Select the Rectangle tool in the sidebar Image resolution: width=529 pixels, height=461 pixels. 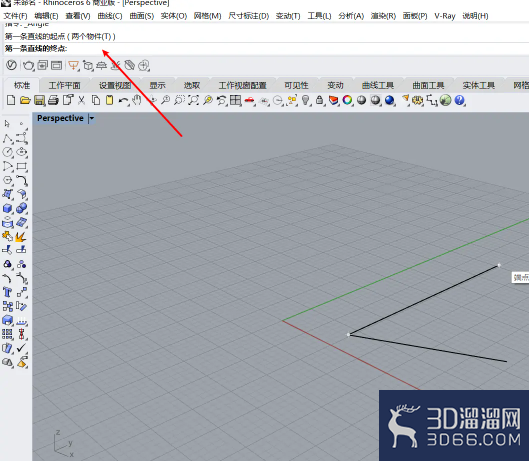(x=22, y=166)
